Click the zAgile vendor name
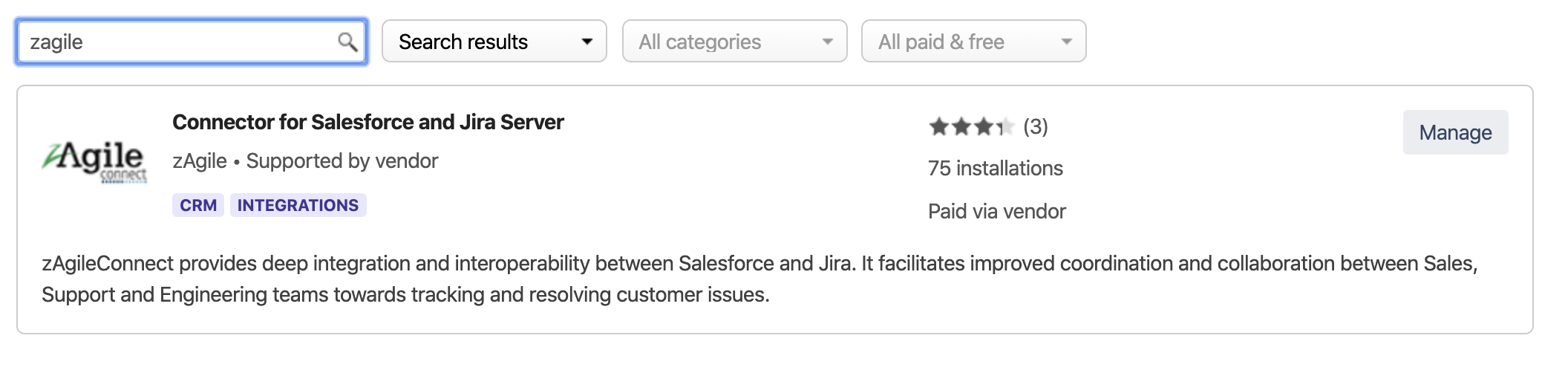Viewport: 1568px width, 373px height. click(200, 161)
